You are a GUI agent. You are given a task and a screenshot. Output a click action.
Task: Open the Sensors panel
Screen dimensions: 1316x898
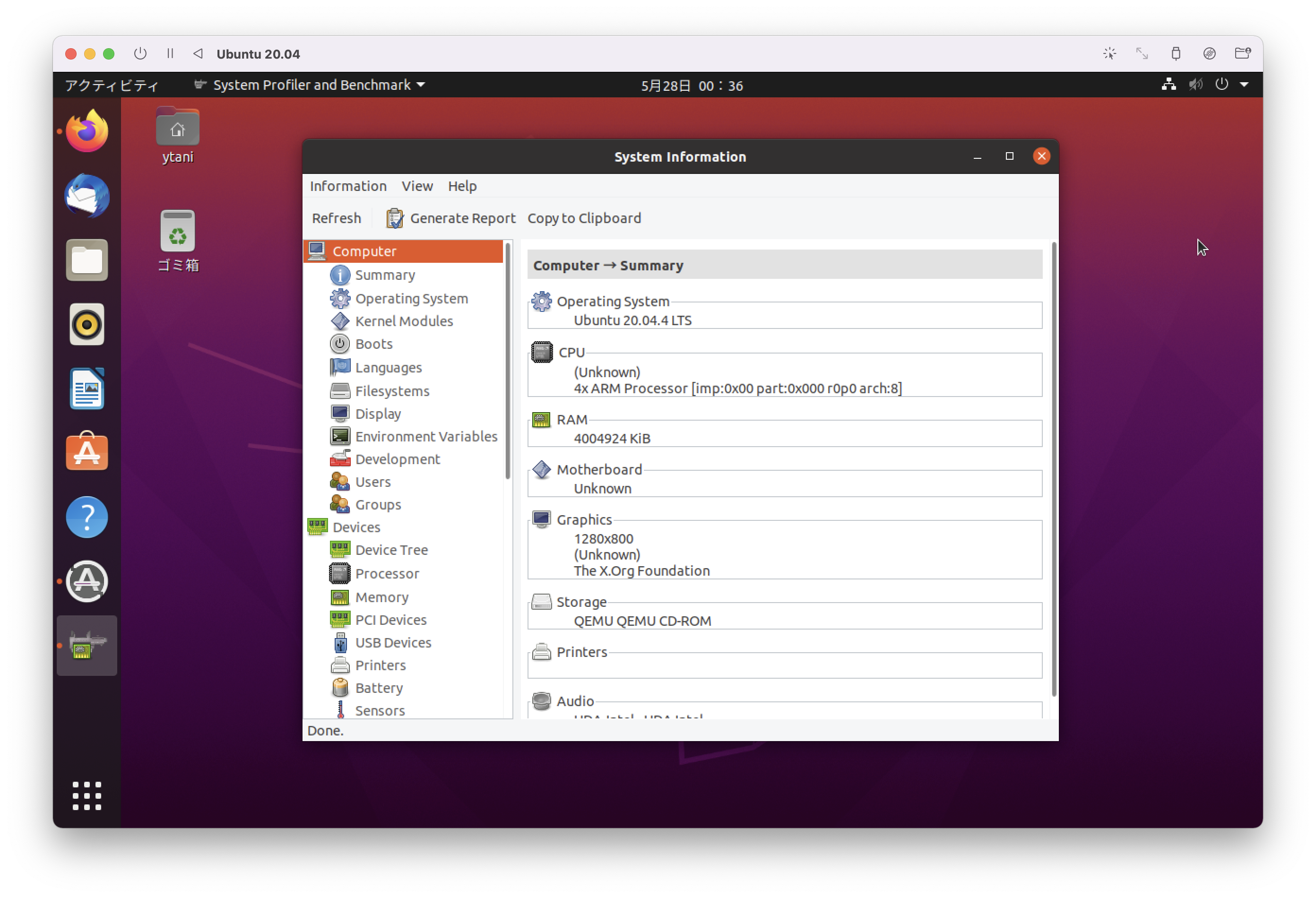click(380, 710)
